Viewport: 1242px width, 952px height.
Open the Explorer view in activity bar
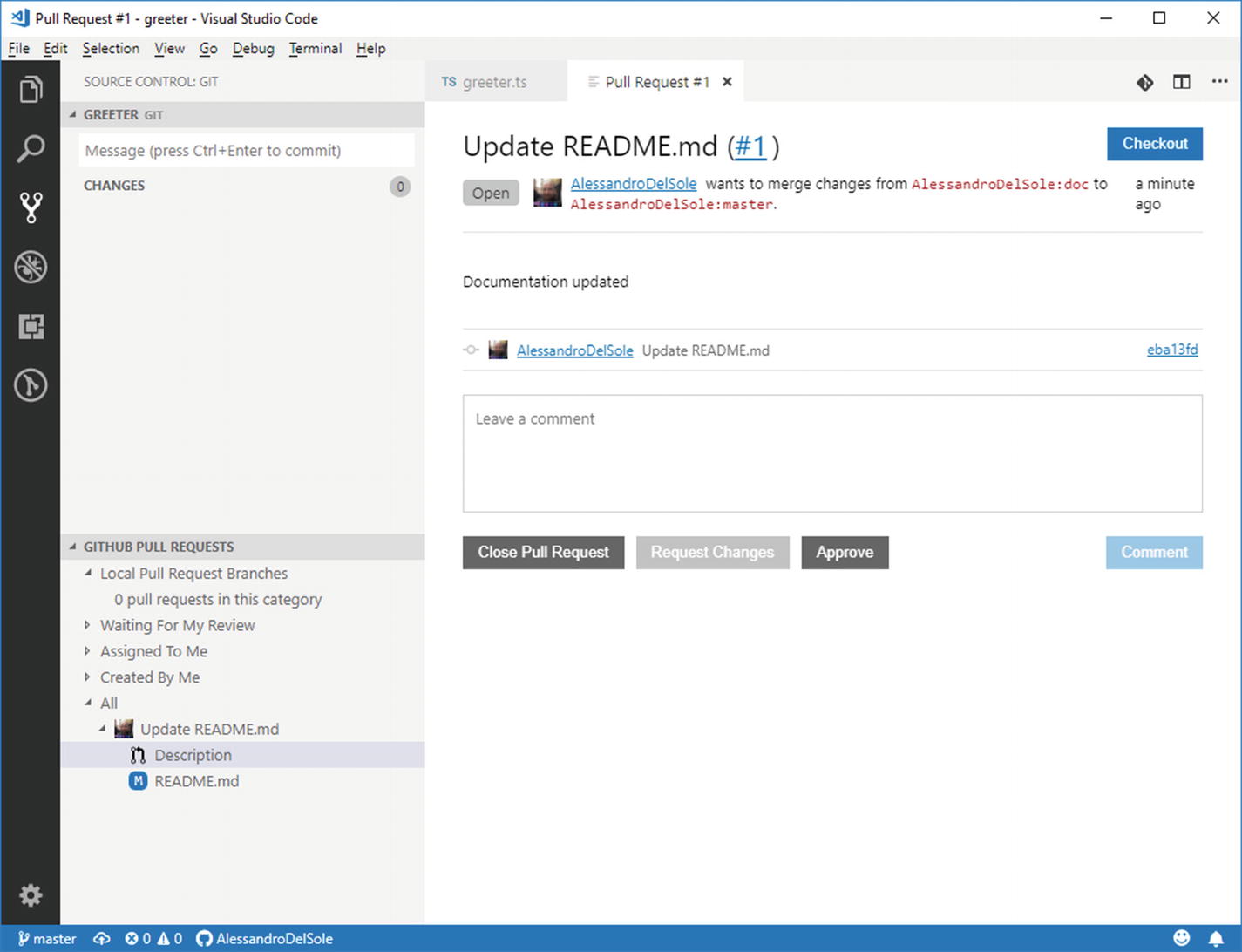tap(31, 89)
